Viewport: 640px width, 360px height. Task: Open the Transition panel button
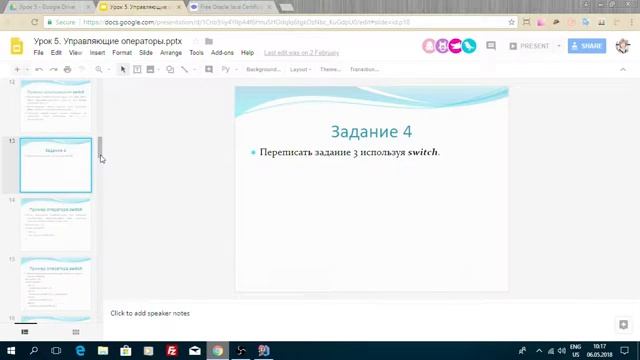click(364, 69)
